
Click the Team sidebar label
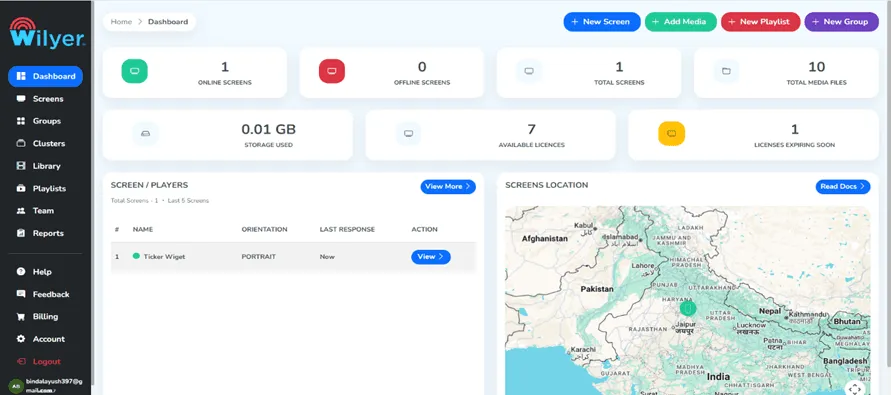[43, 211]
